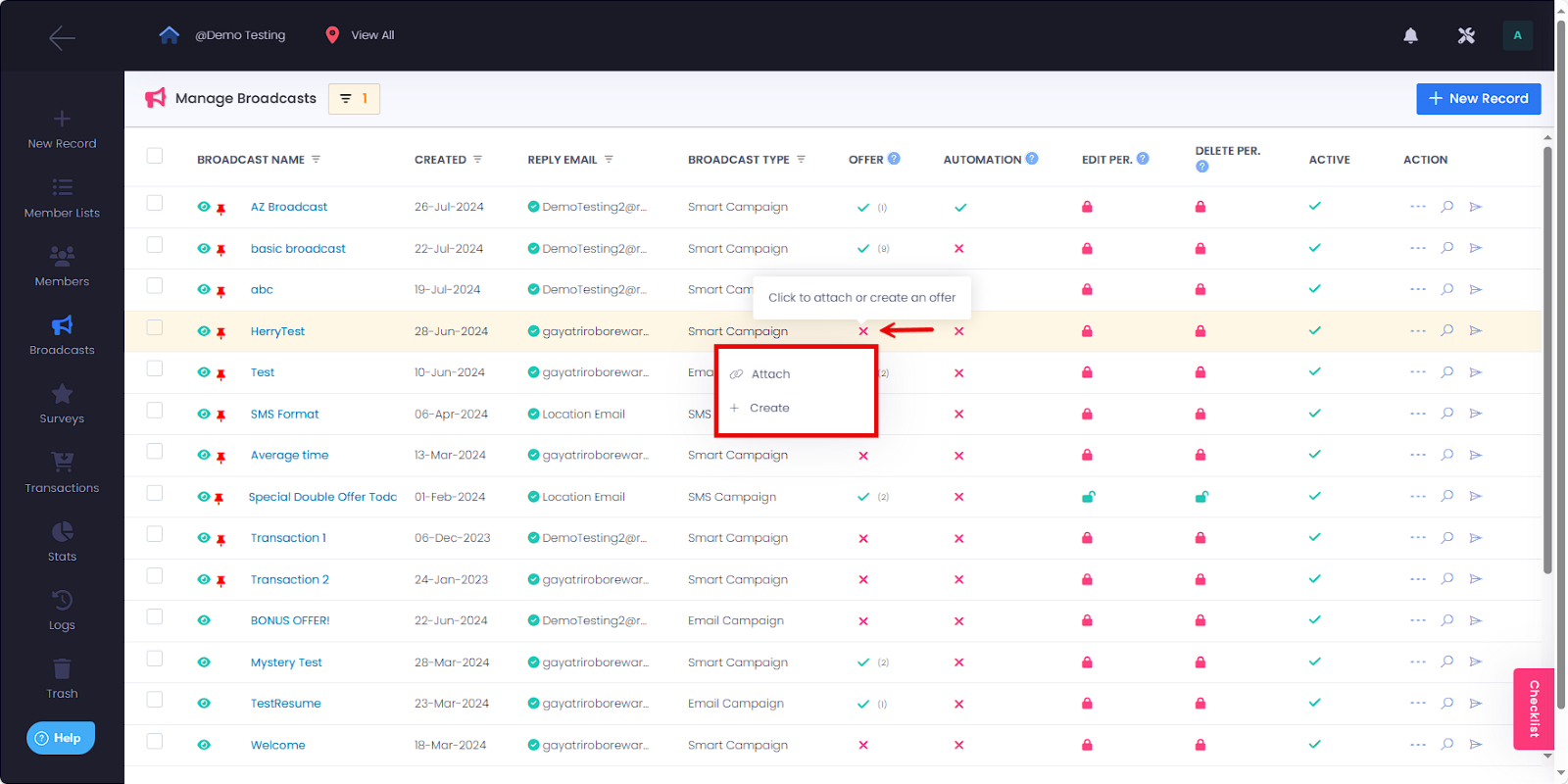Viewport: 1568px width, 784px height.
Task: Open the more actions dots for TestResume
Action: tap(1417, 703)
